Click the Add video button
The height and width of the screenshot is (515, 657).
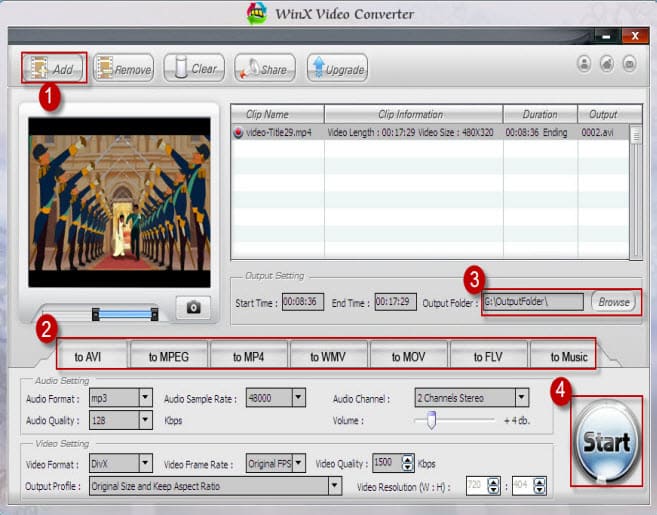pyautogui.click(x=54, y=68)
